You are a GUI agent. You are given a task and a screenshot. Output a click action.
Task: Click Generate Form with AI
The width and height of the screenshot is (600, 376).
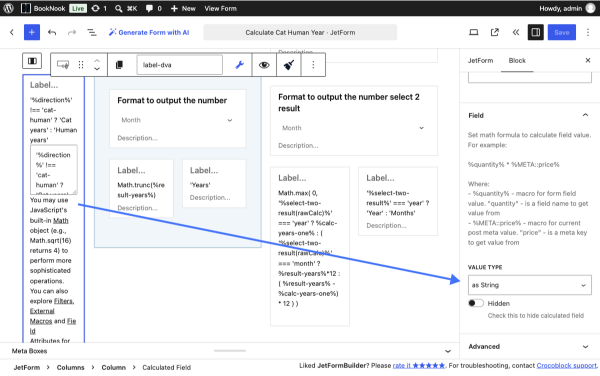point(149,32)
